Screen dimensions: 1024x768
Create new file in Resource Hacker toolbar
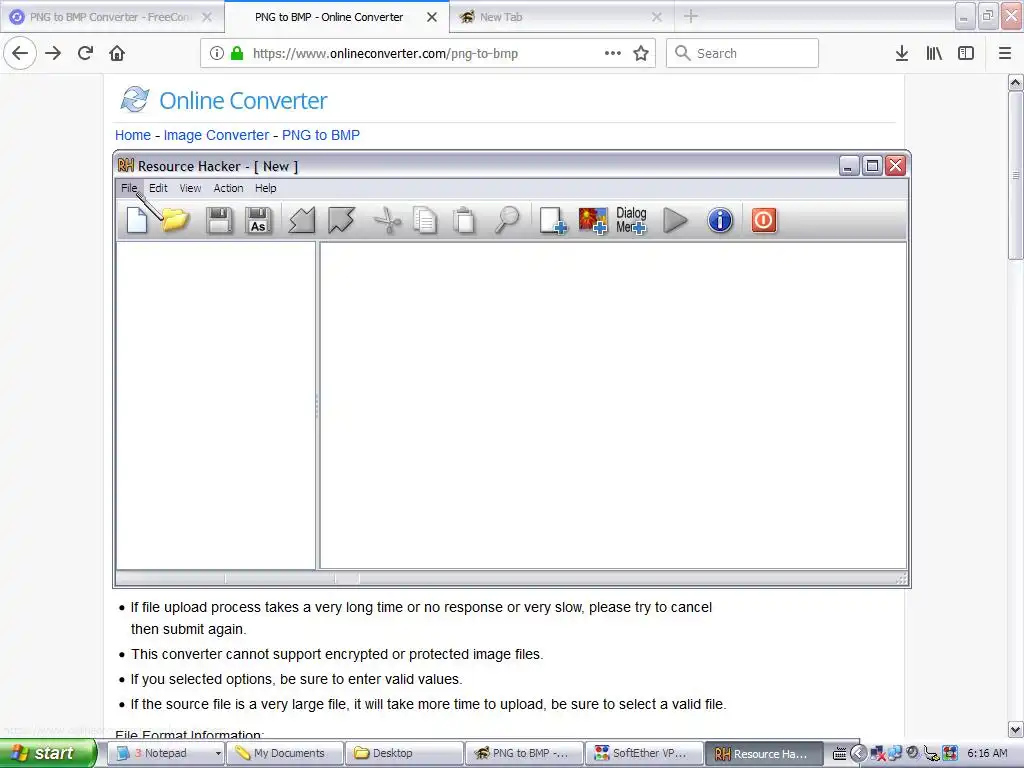[136, 220]
